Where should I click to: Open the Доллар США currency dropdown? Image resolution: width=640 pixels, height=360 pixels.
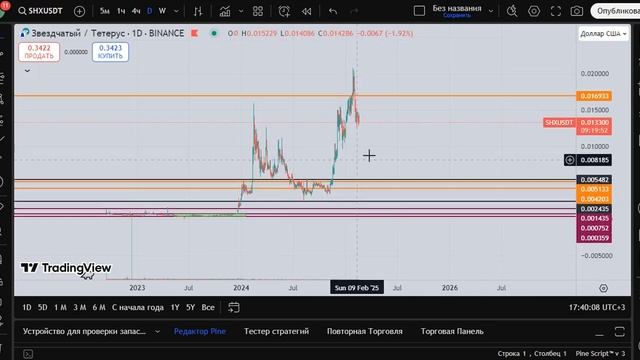click(603, 33)
